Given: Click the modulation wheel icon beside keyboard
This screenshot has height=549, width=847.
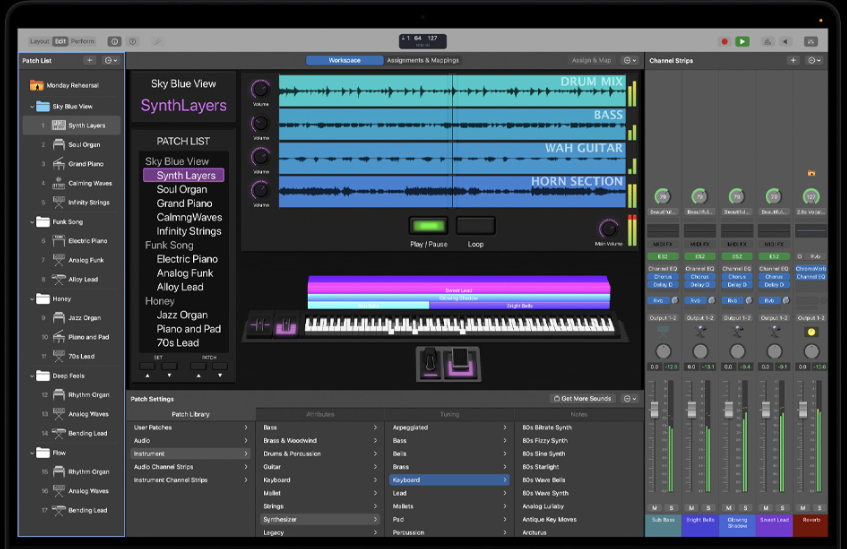Looking at the screenshot, I should click(x=286, y=325).
